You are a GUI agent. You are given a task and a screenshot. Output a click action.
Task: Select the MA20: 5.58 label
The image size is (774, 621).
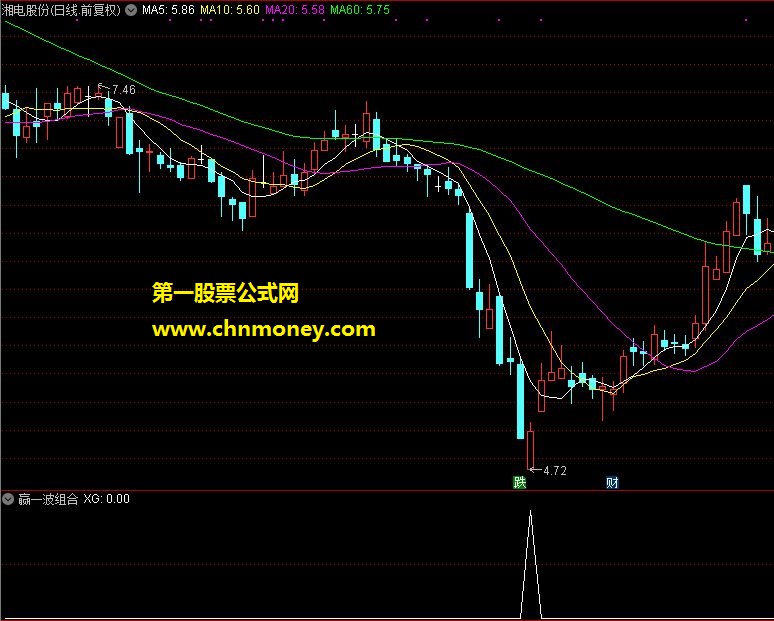[x=295, y=10]
